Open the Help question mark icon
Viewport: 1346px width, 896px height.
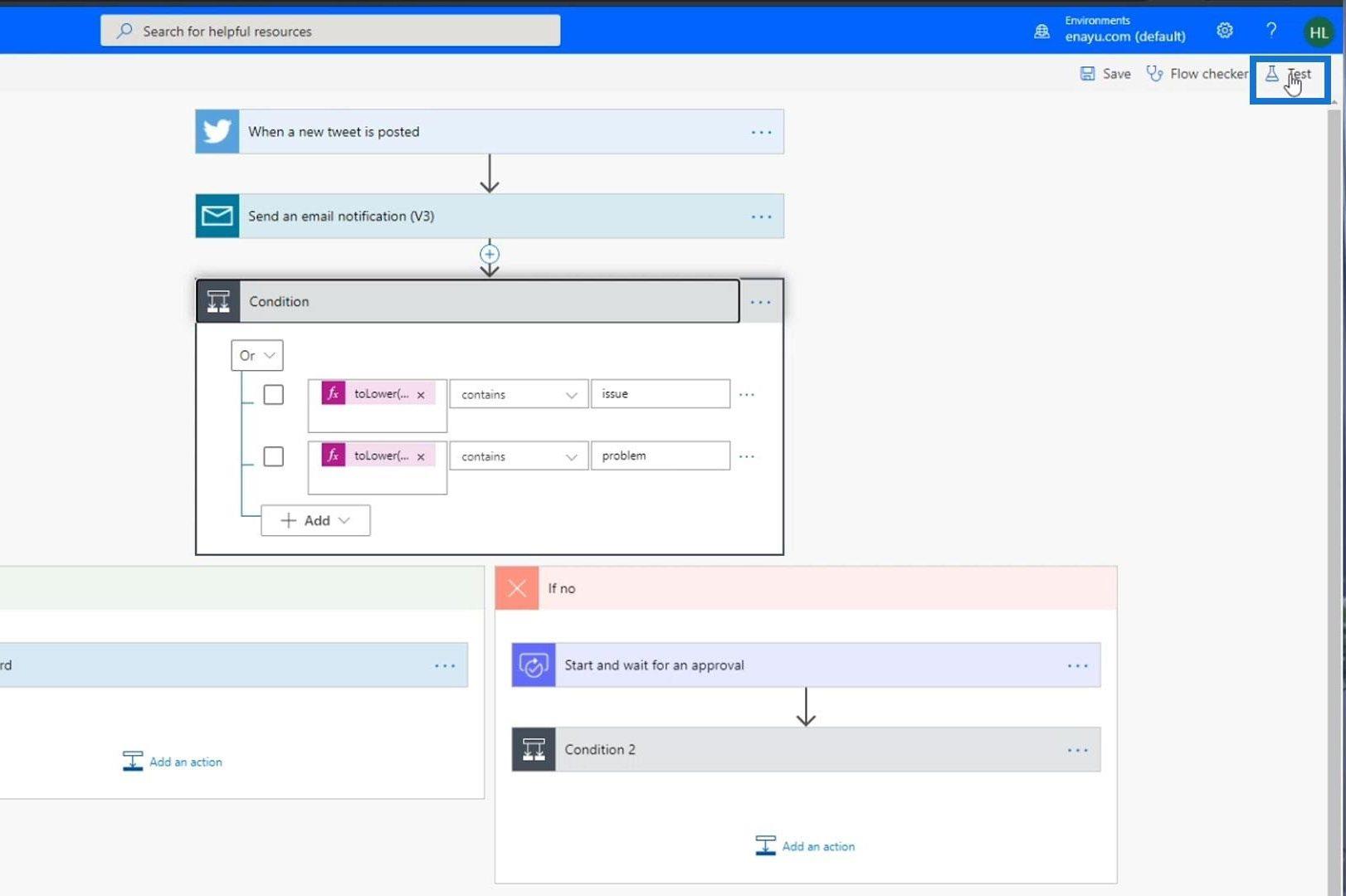coord(1271,31)
